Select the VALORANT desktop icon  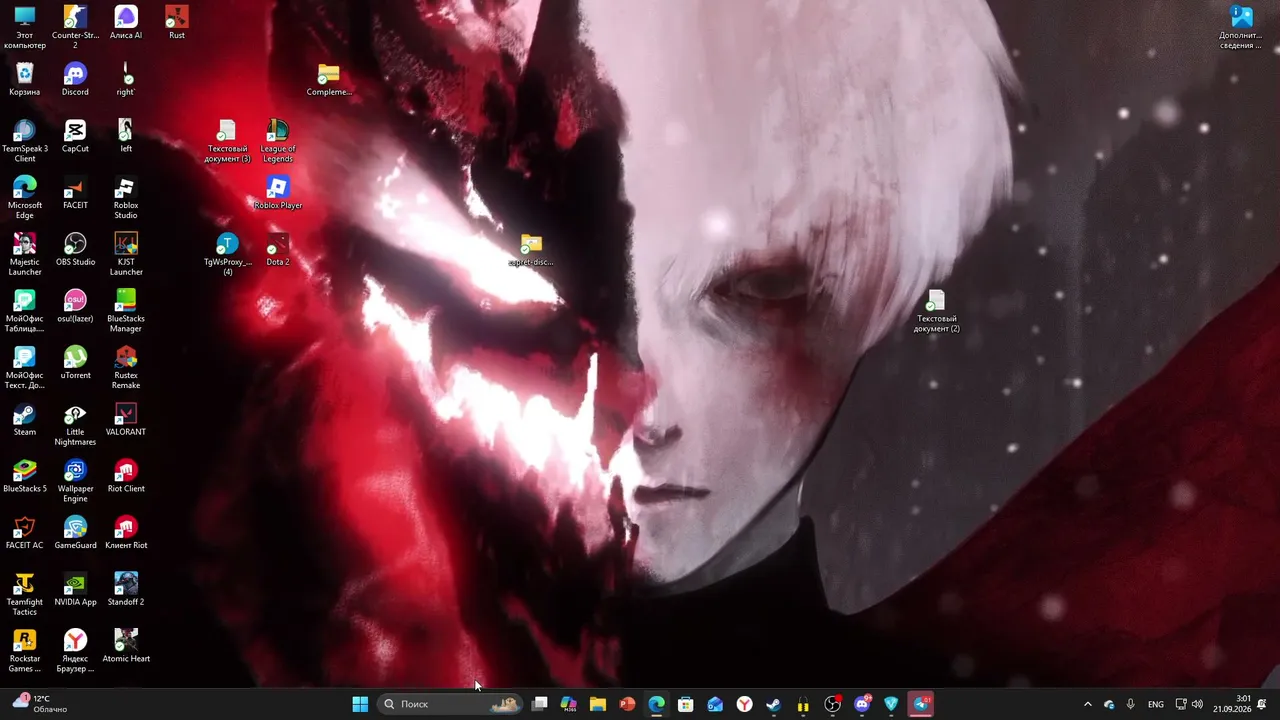[126, 420]
